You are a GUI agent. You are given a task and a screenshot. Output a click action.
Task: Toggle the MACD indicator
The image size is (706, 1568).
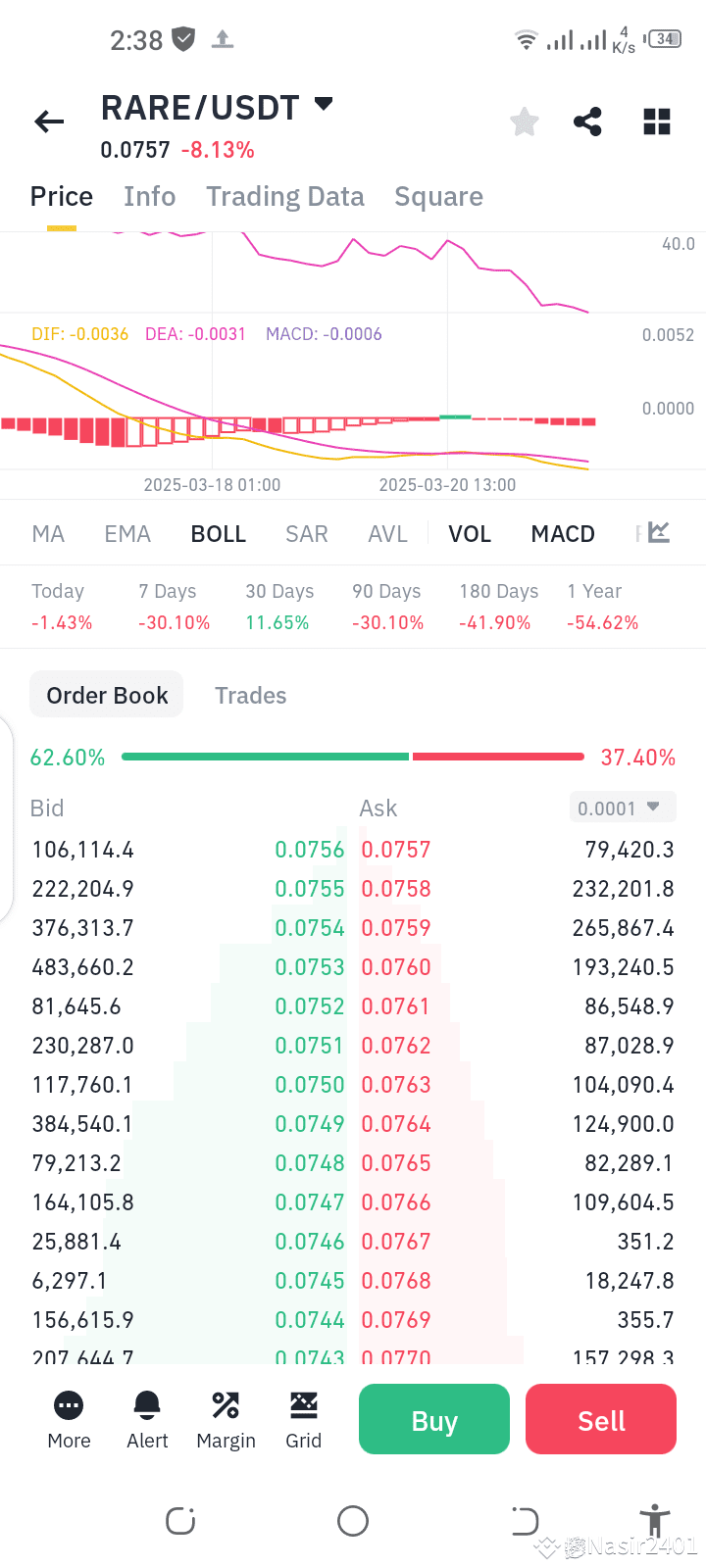click(563, 534)
